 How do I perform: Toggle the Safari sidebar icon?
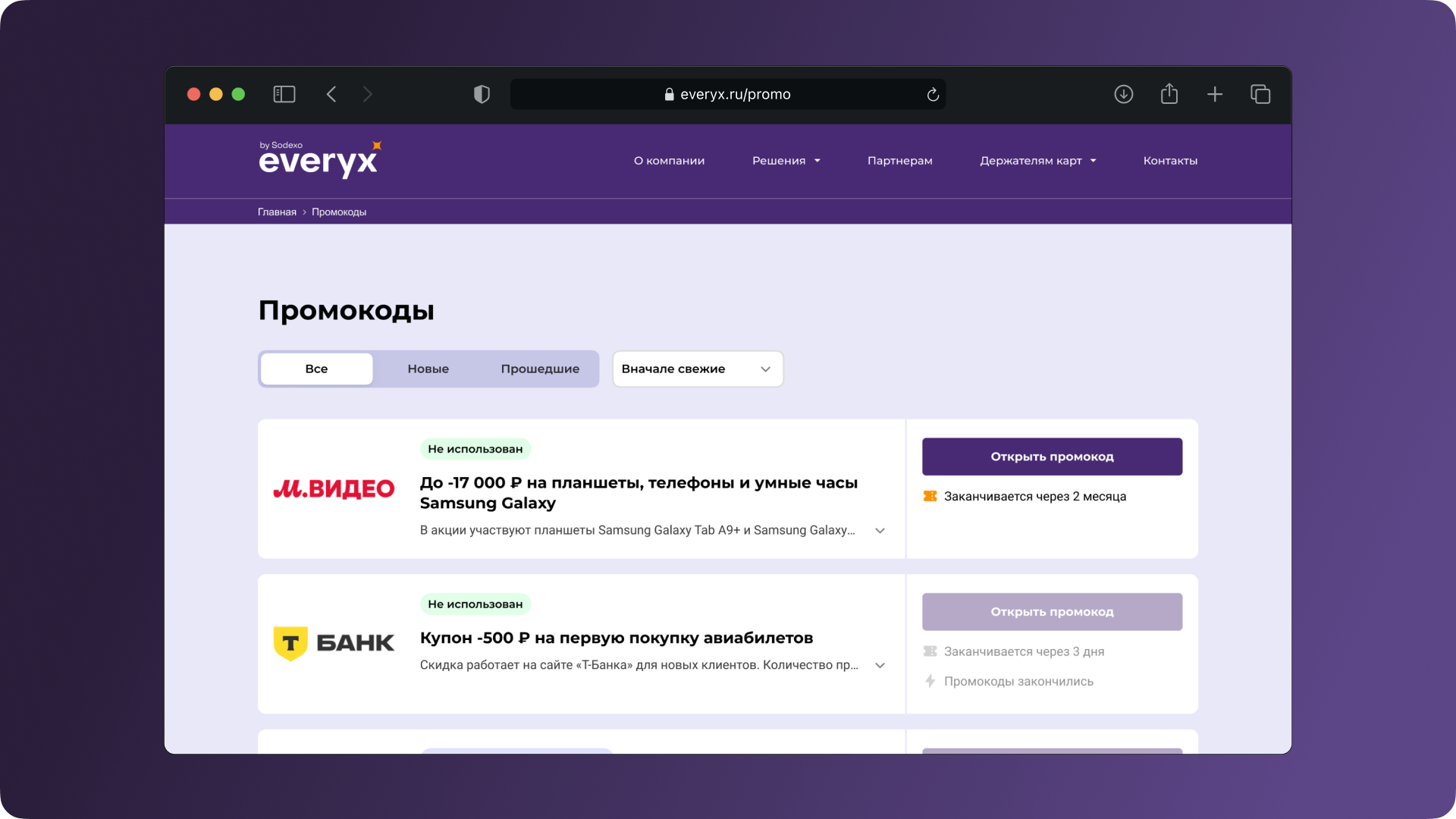pyautogui.click(x=284, y=94)
